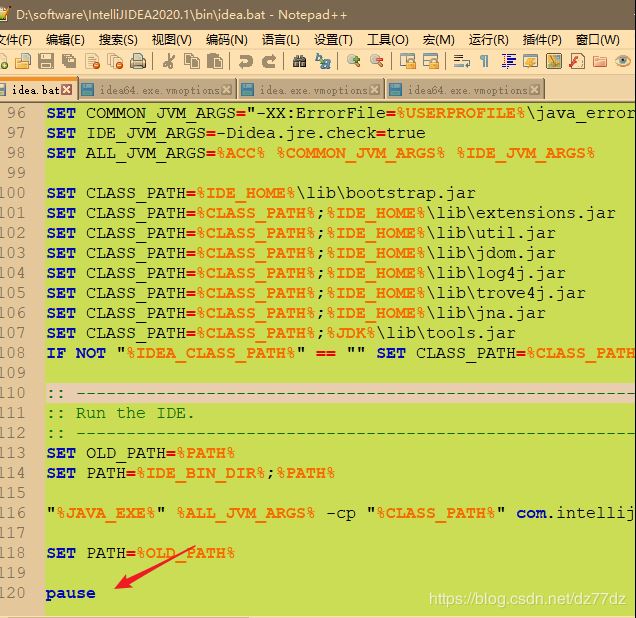Viewport: 636px width, 618px height.
Task: Click the IF NOT keyword on line 108
Action: (76, 353)
